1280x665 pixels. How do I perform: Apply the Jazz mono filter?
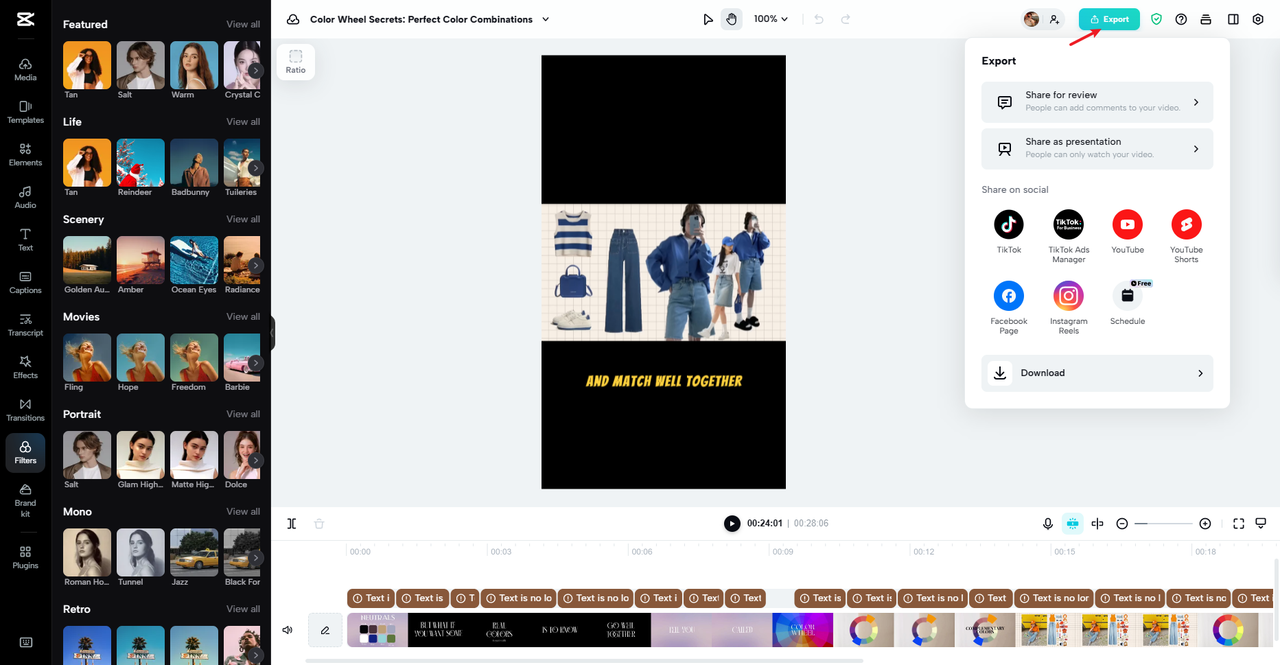194,553
